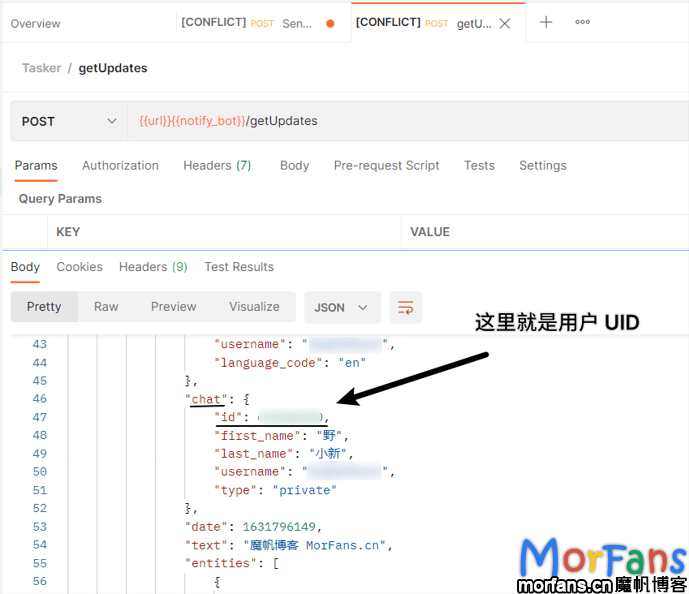Switch response view to Raw

click(106, 307)
